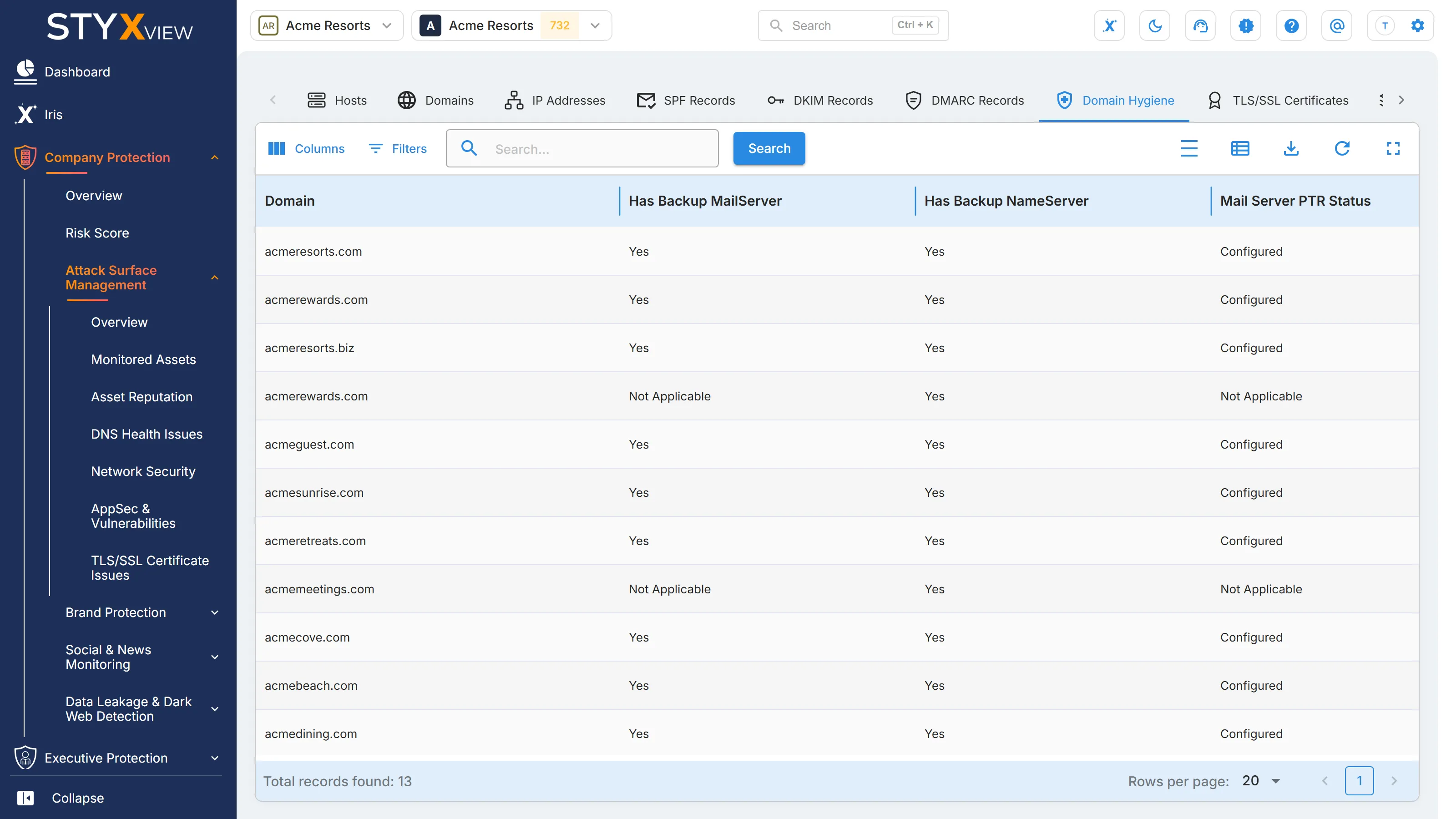
Task: Switch to Domains tab
Action: click(435, 101)
